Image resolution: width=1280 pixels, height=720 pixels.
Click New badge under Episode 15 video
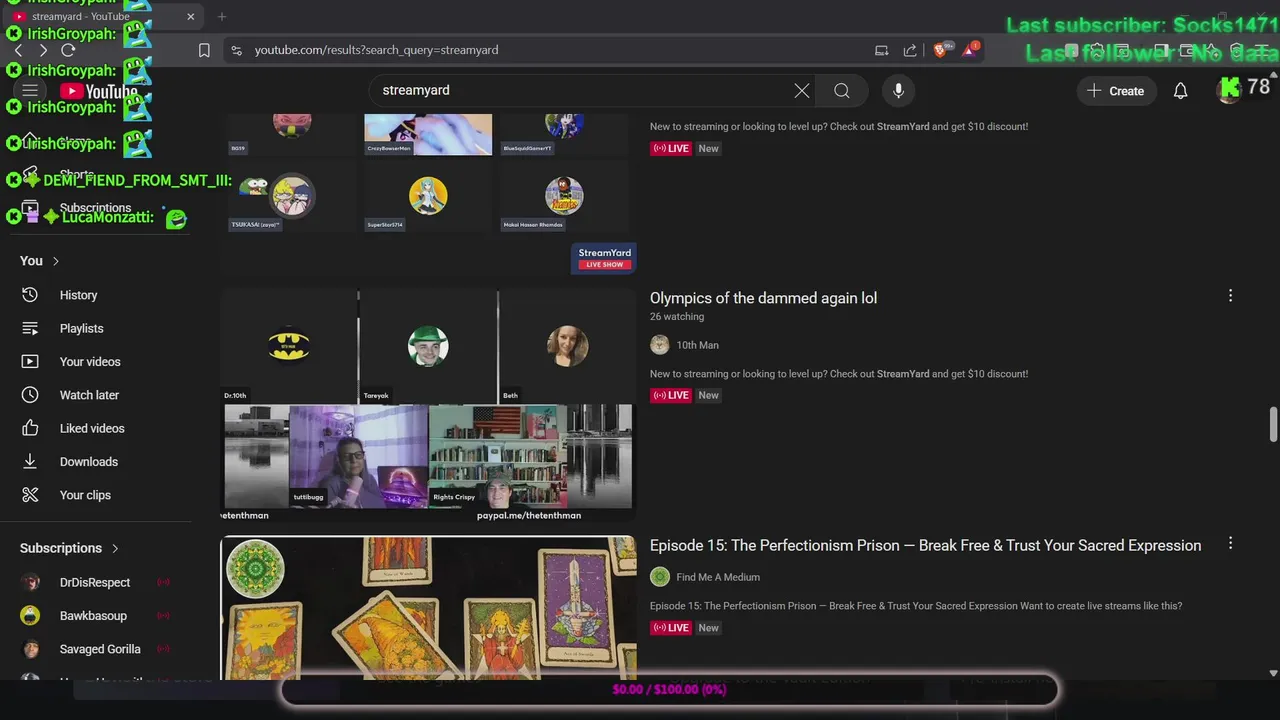tap(708, 628)
